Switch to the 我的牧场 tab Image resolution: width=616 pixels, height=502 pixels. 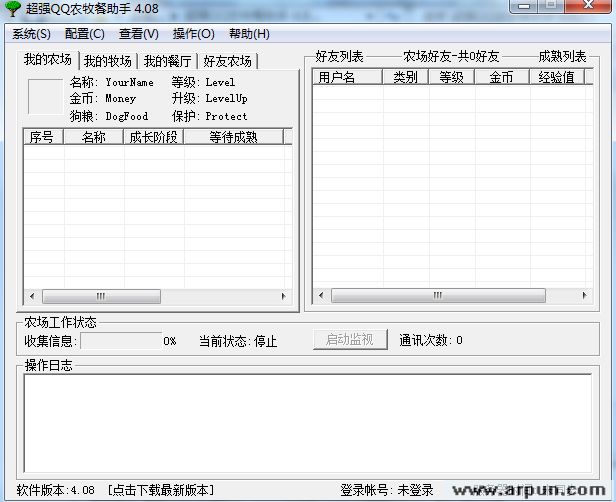click(108, 61)
